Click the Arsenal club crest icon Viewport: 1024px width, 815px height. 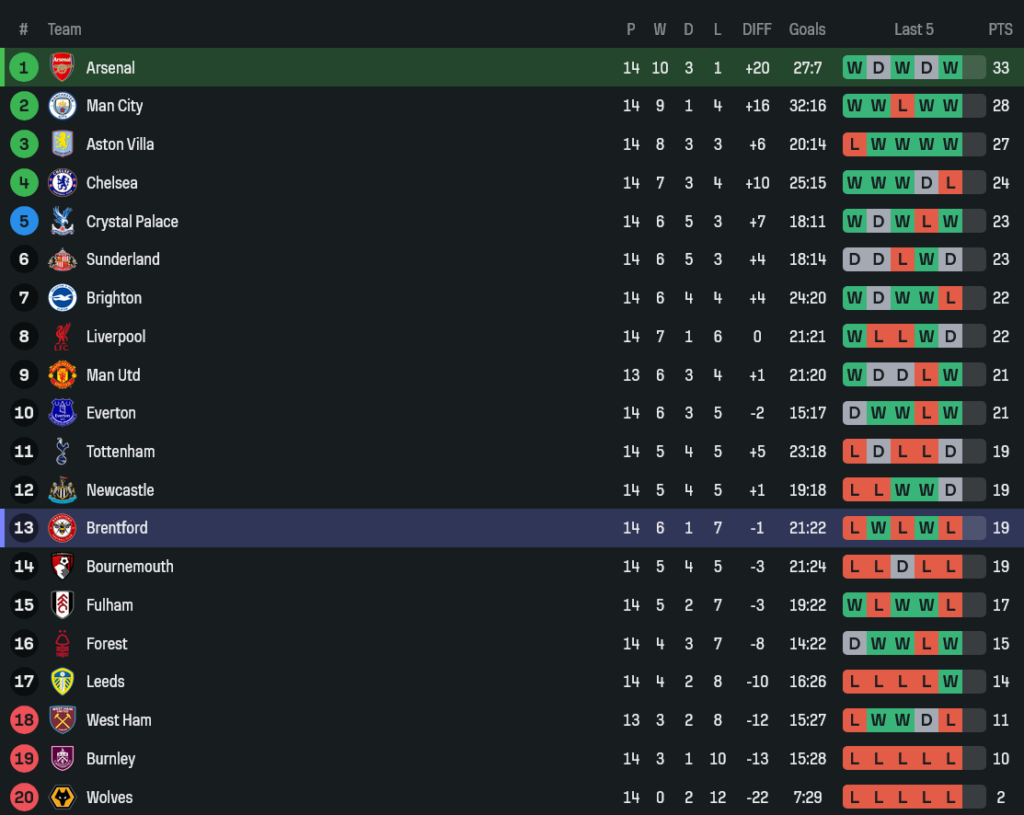click(x=62, y=68)
